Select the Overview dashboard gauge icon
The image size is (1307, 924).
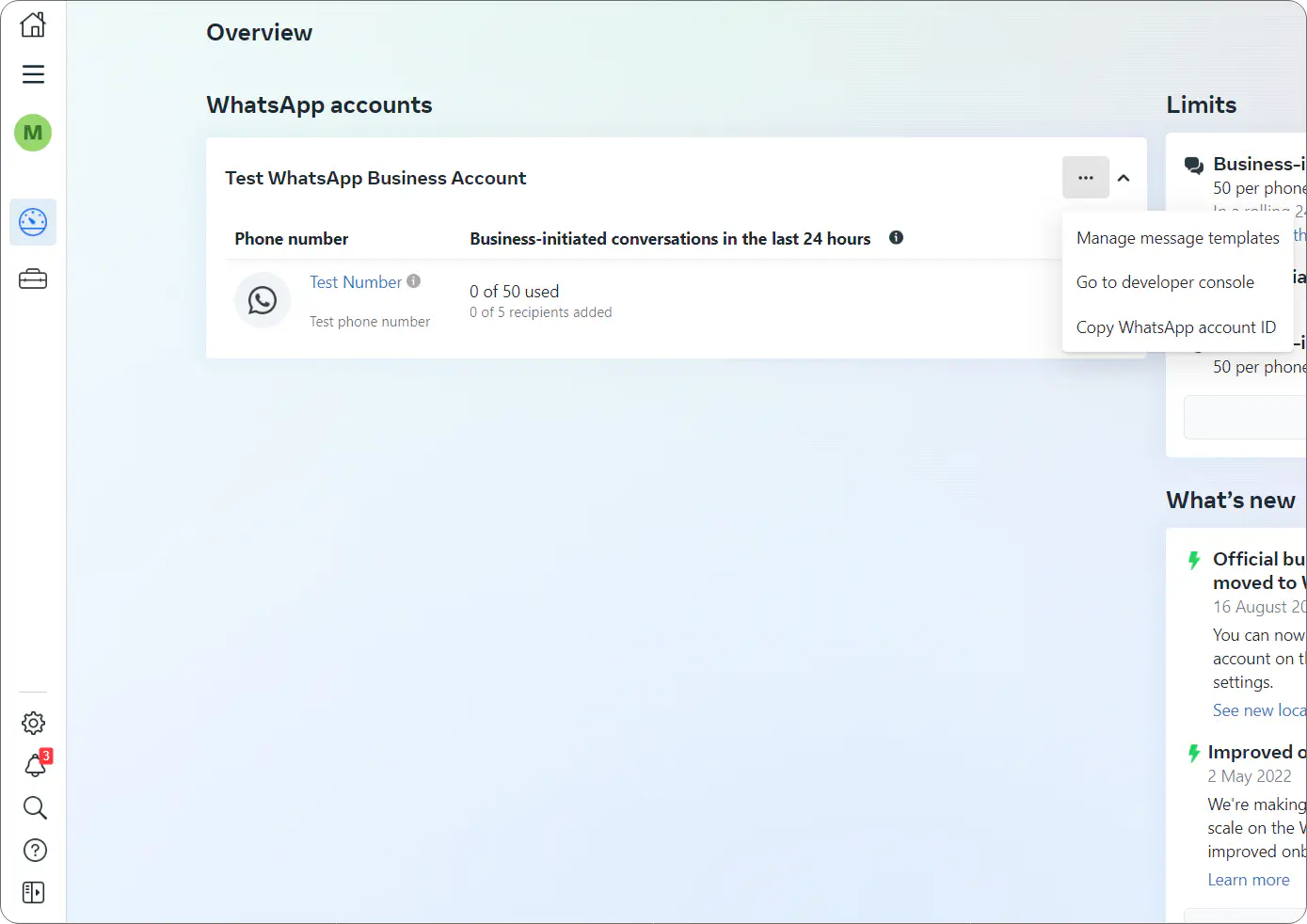click(x=33, y=222)
